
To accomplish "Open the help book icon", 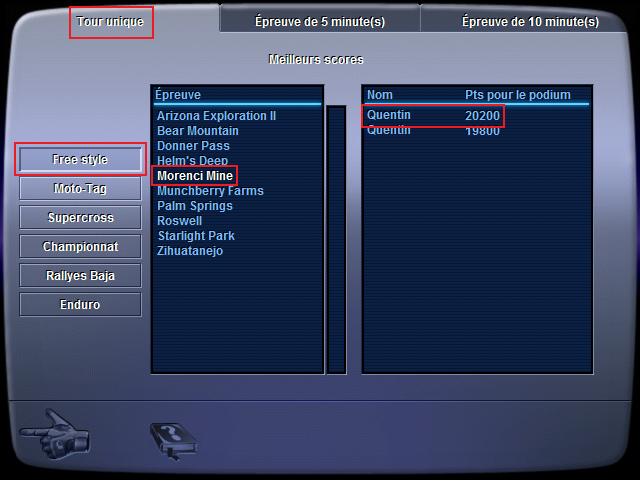I will 174,441.
